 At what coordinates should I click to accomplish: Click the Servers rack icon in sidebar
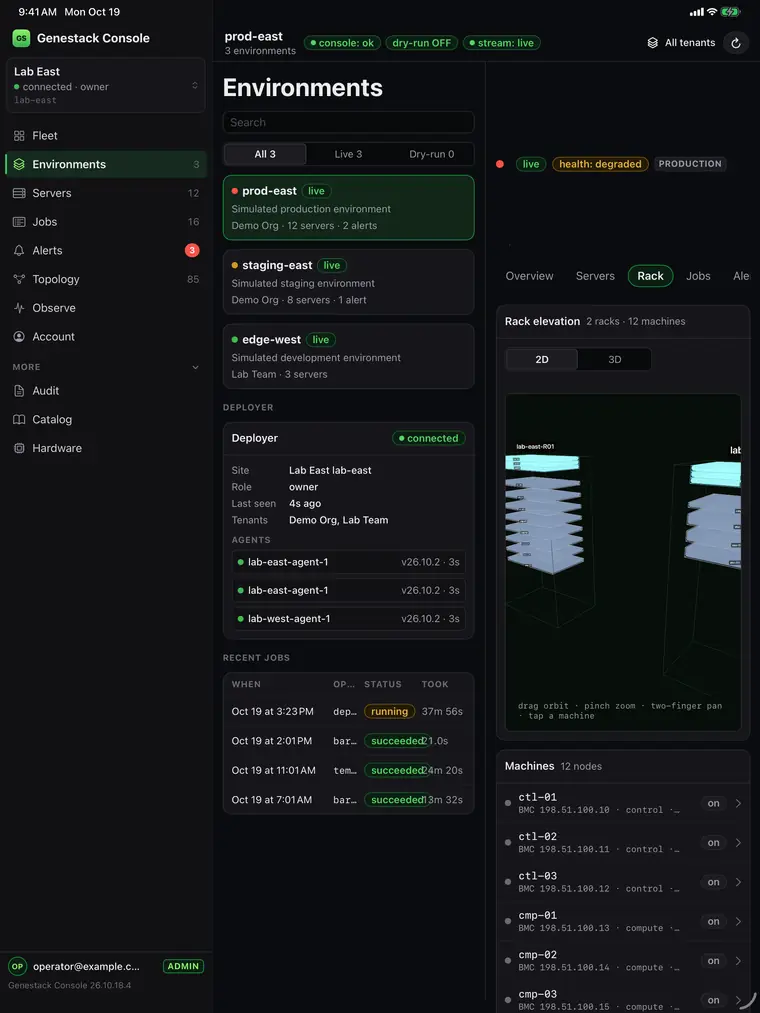(x=19, y=193)
